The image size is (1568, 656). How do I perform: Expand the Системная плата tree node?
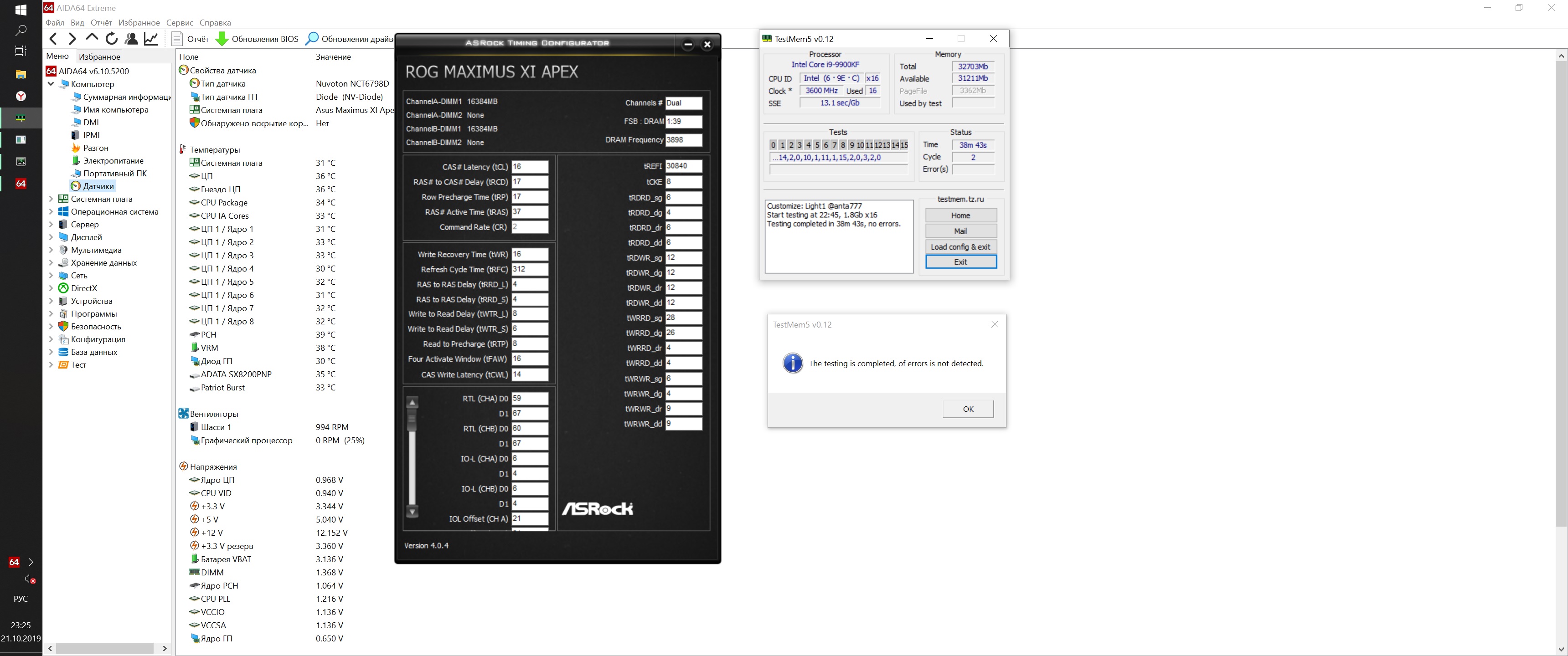point(51,199)
